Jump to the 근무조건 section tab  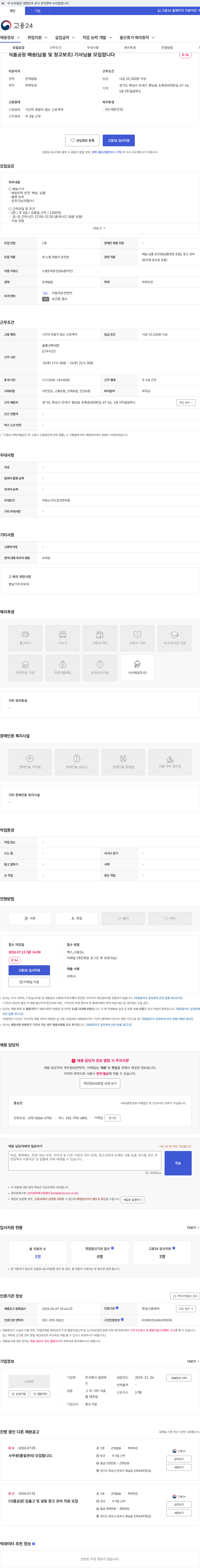click(x=55, y=47)
